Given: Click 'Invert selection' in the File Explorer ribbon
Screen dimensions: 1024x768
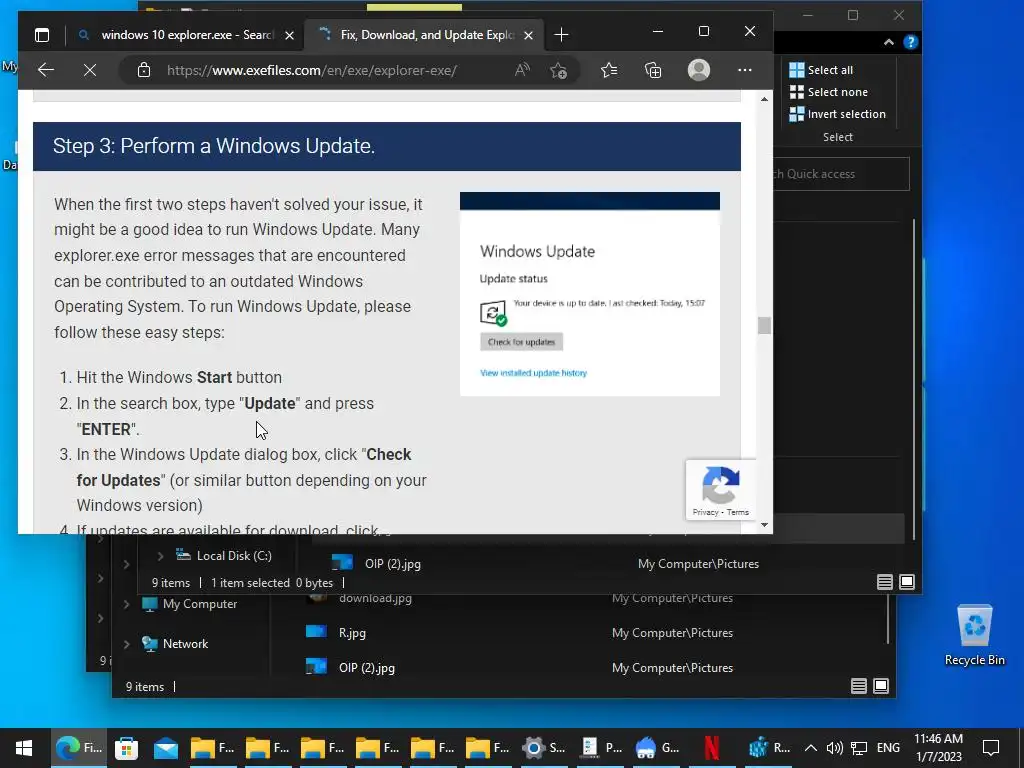Looking at the screenshot, I should 838,114.
